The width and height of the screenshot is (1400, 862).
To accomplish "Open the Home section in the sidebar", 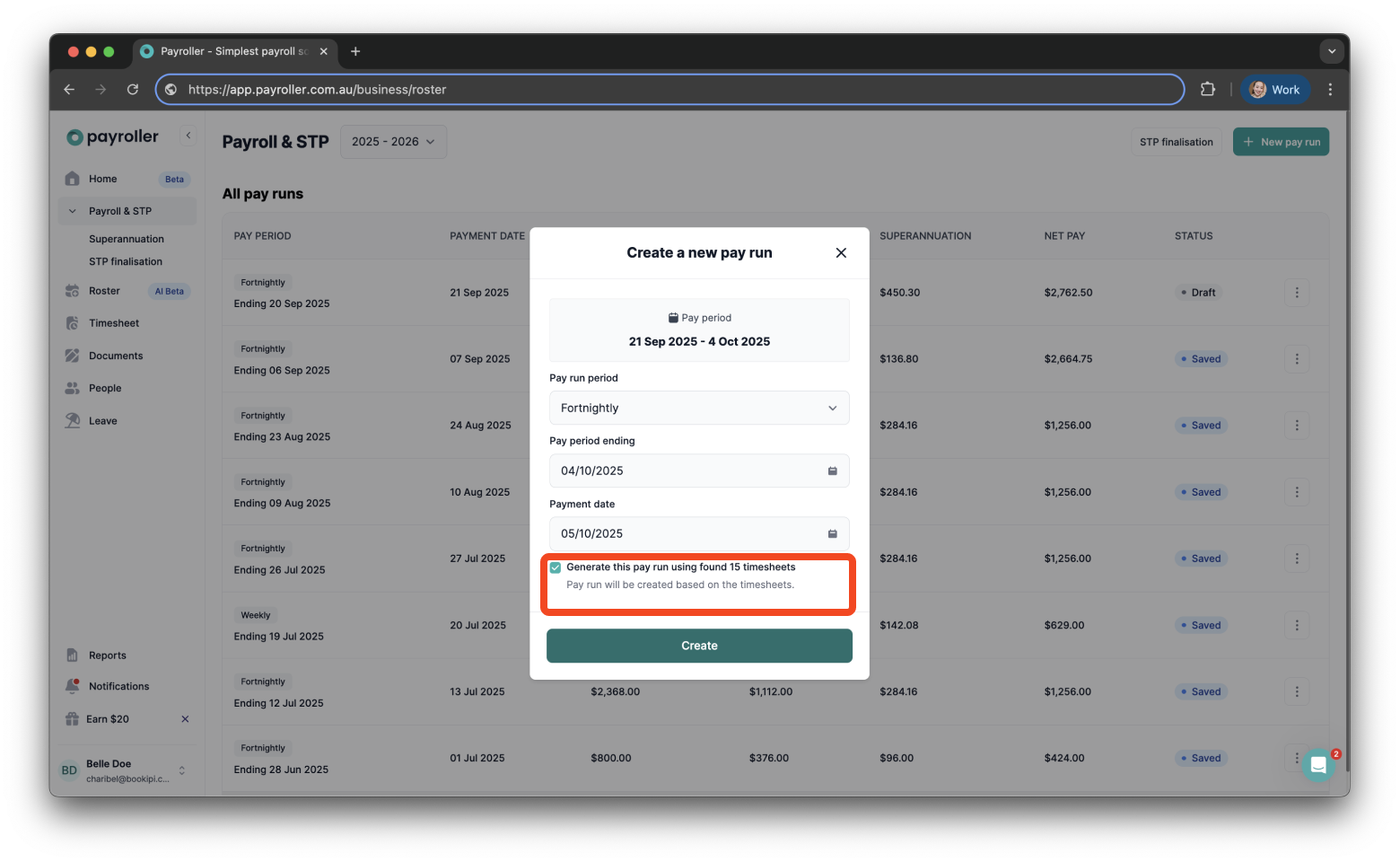I will tap(101, 178).
